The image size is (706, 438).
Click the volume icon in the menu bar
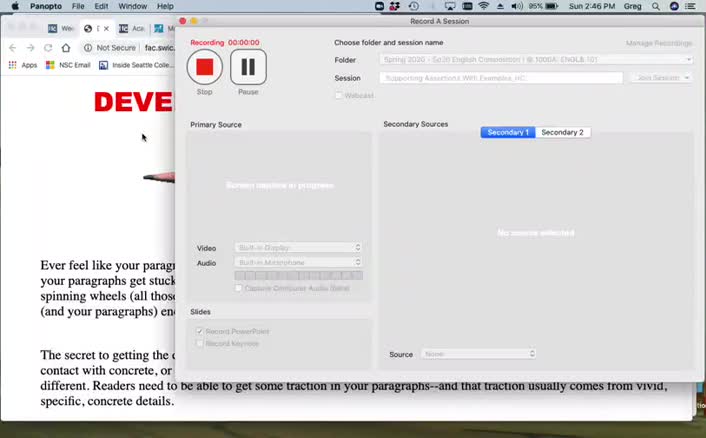point(516,6)
